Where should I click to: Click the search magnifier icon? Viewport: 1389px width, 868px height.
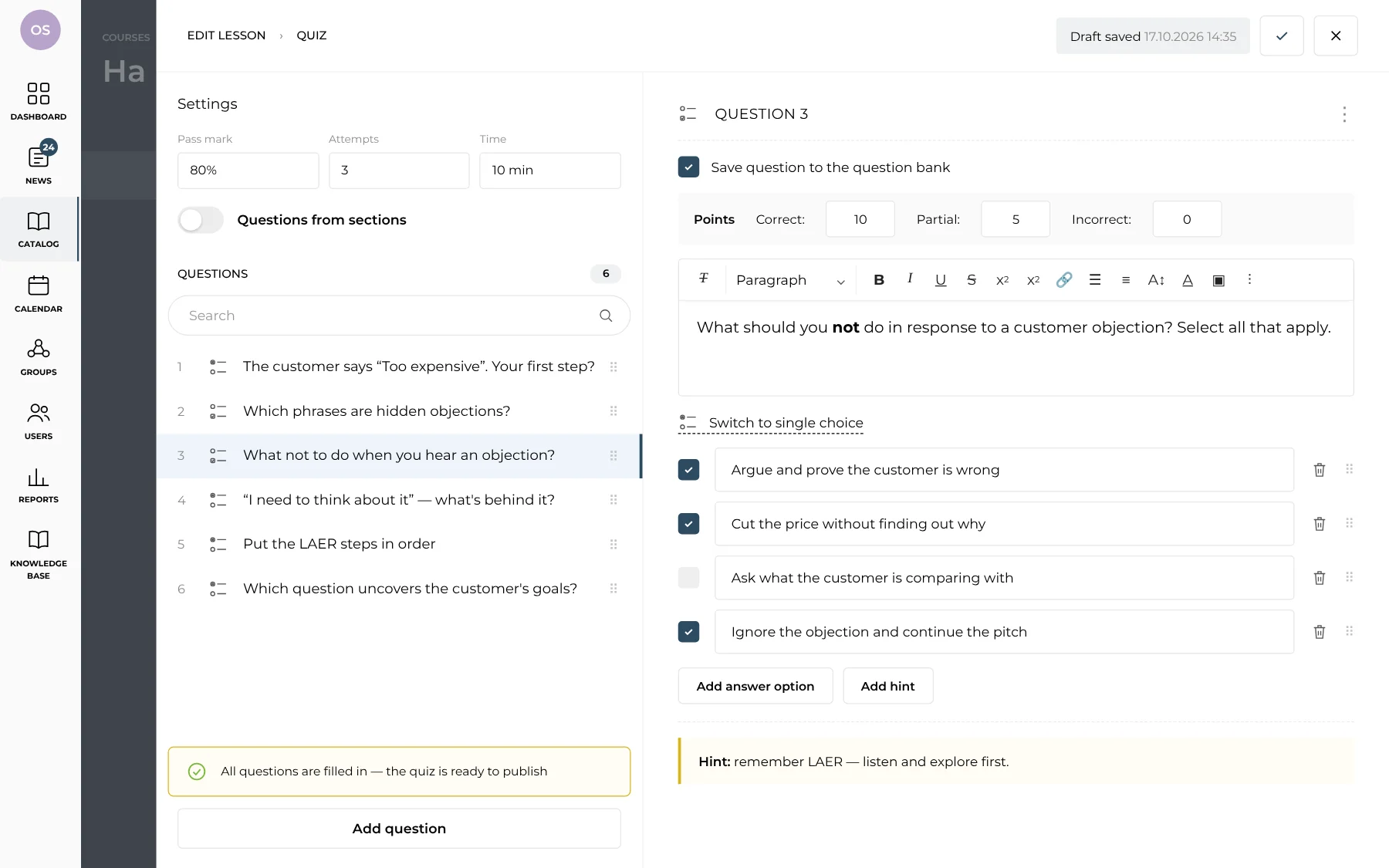(606, 316)
